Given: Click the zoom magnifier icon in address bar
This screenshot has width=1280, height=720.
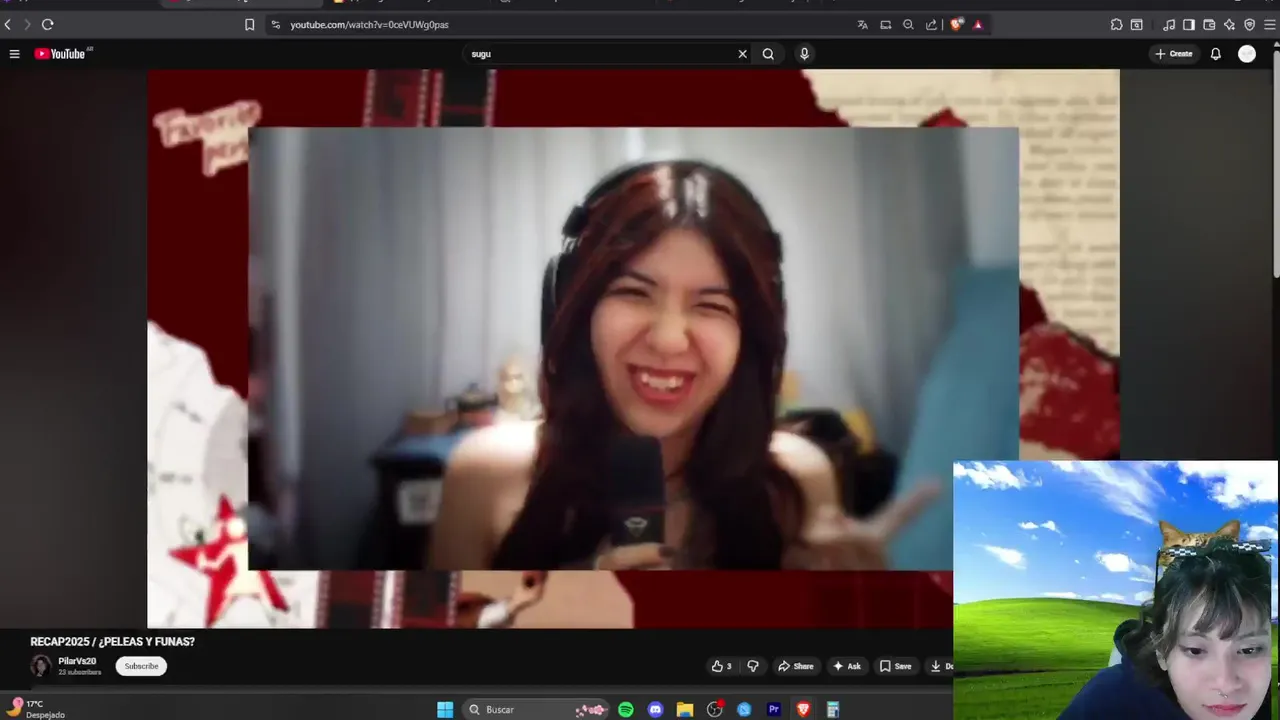Looking at the screenshot, I should point(909,24).
